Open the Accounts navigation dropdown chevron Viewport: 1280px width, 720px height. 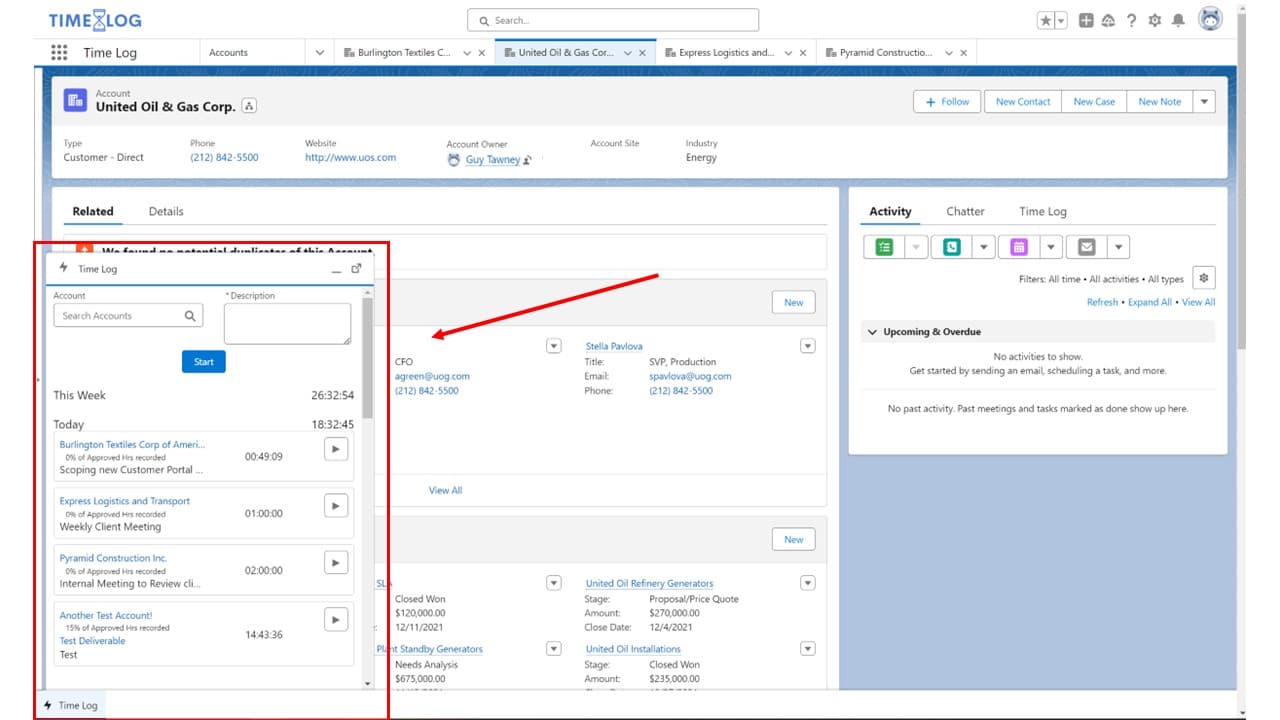(x=320, y=53)
